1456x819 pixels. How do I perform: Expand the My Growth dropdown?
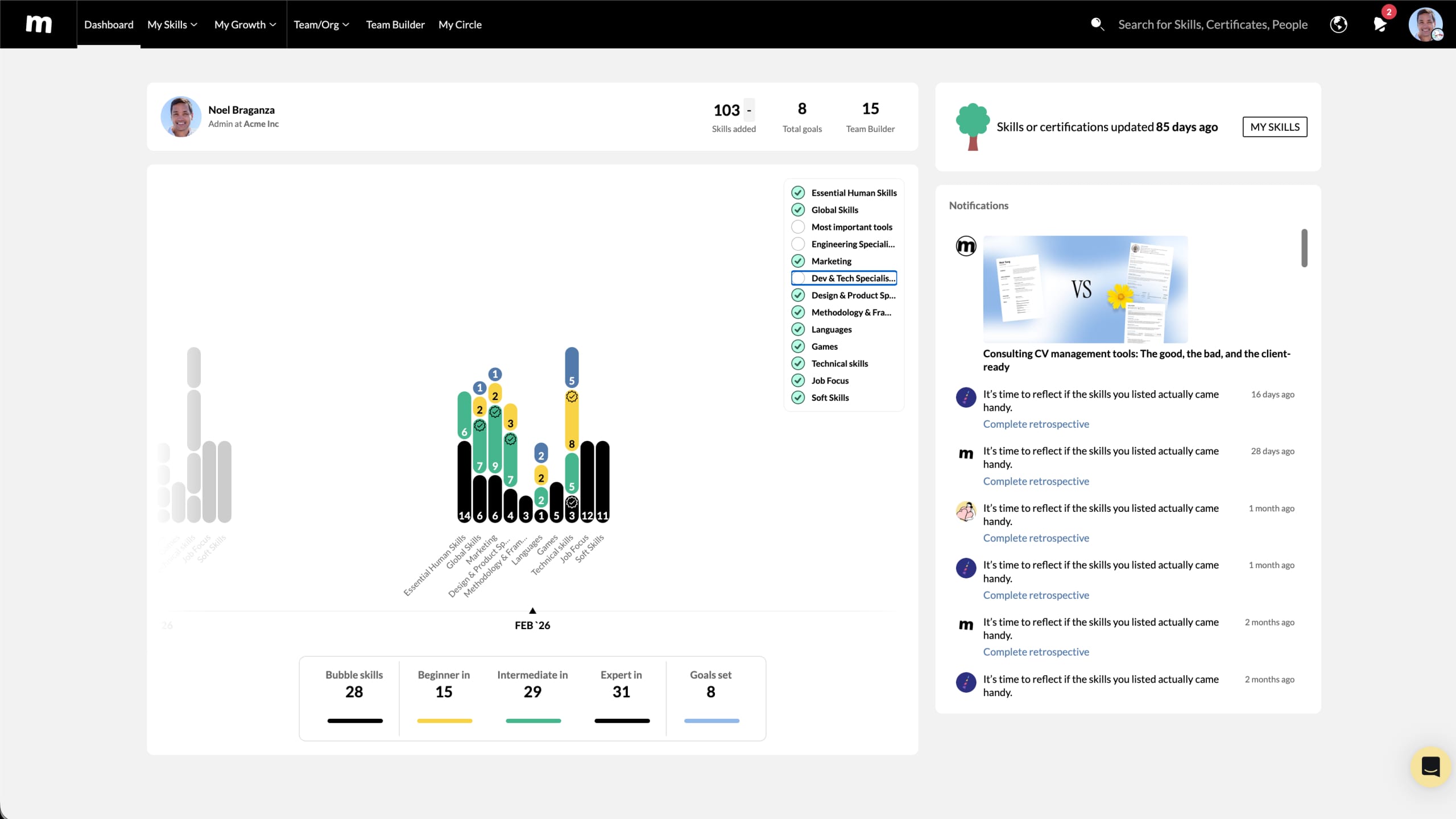pos(245,24)
